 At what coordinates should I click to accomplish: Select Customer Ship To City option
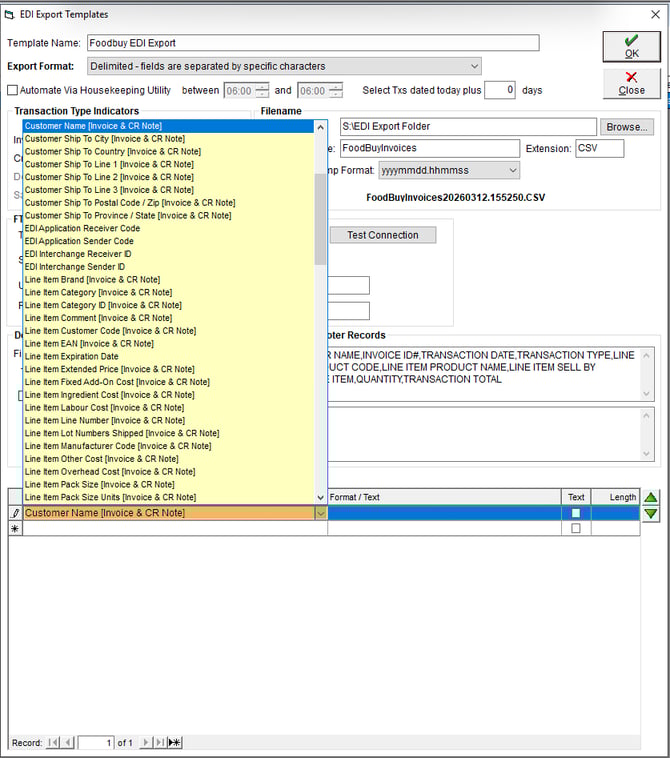(x=168, y=139)
